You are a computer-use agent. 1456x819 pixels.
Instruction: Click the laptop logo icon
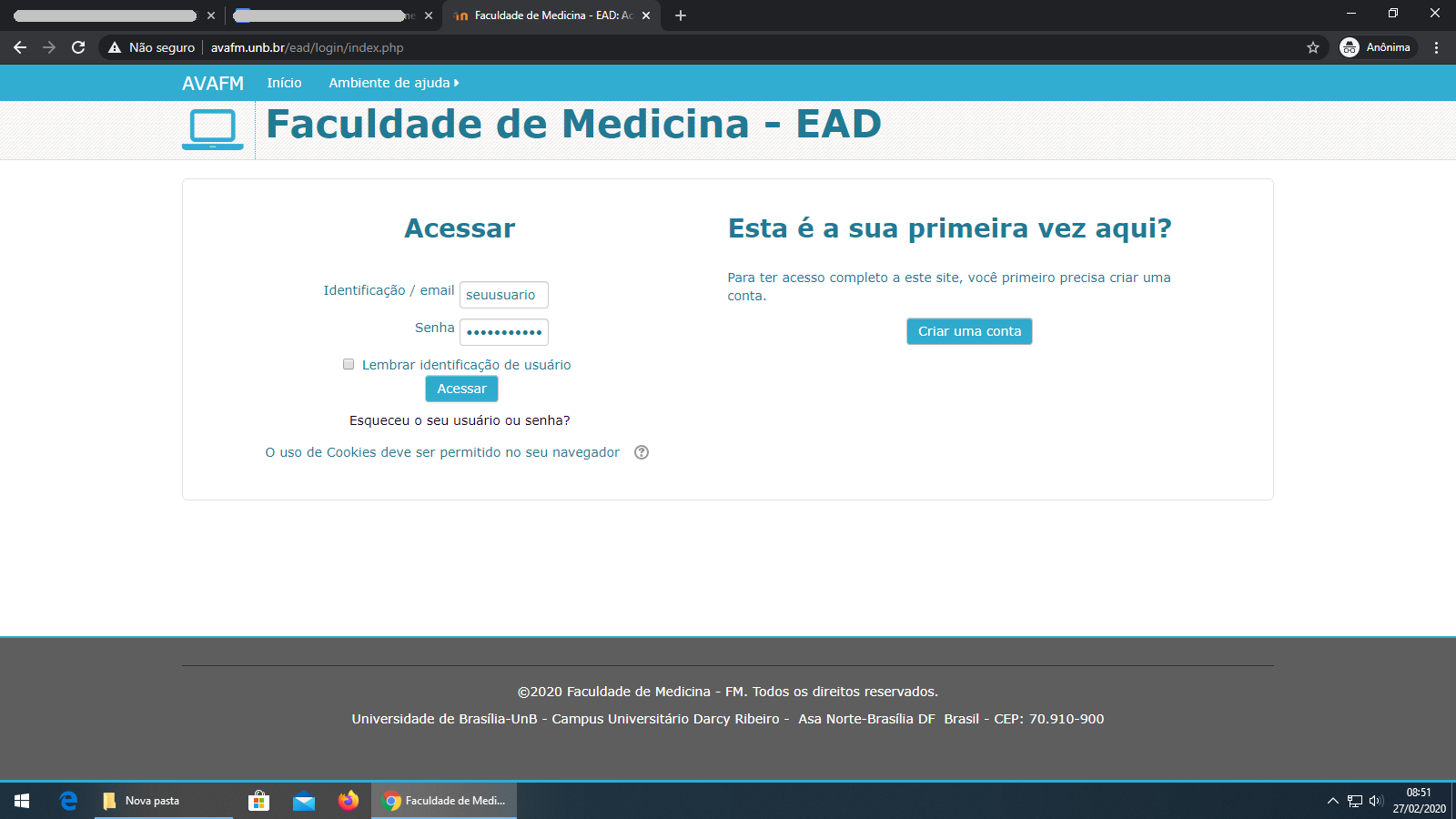(x=213, y=129)
